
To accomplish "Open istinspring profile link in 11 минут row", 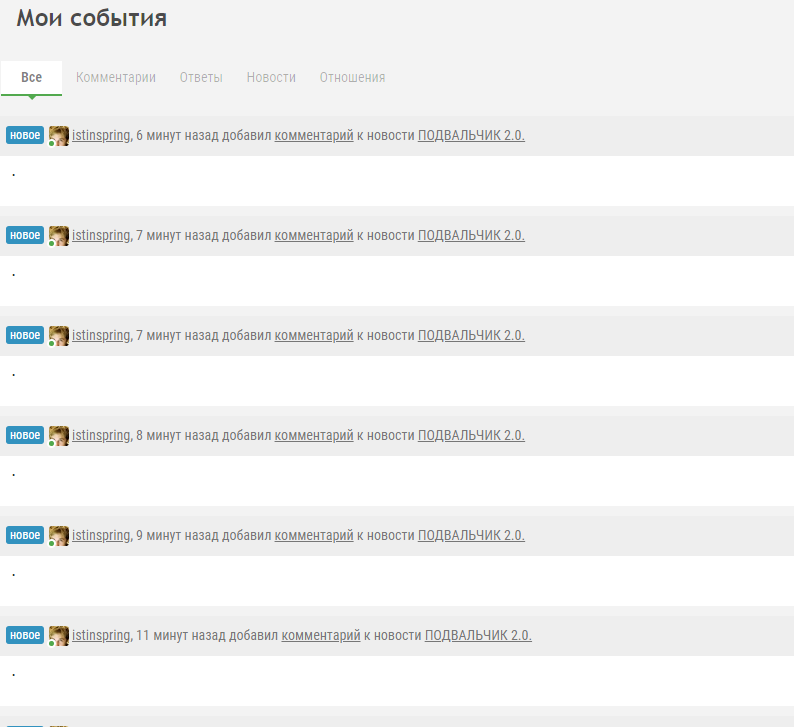I will click(101, 635).
